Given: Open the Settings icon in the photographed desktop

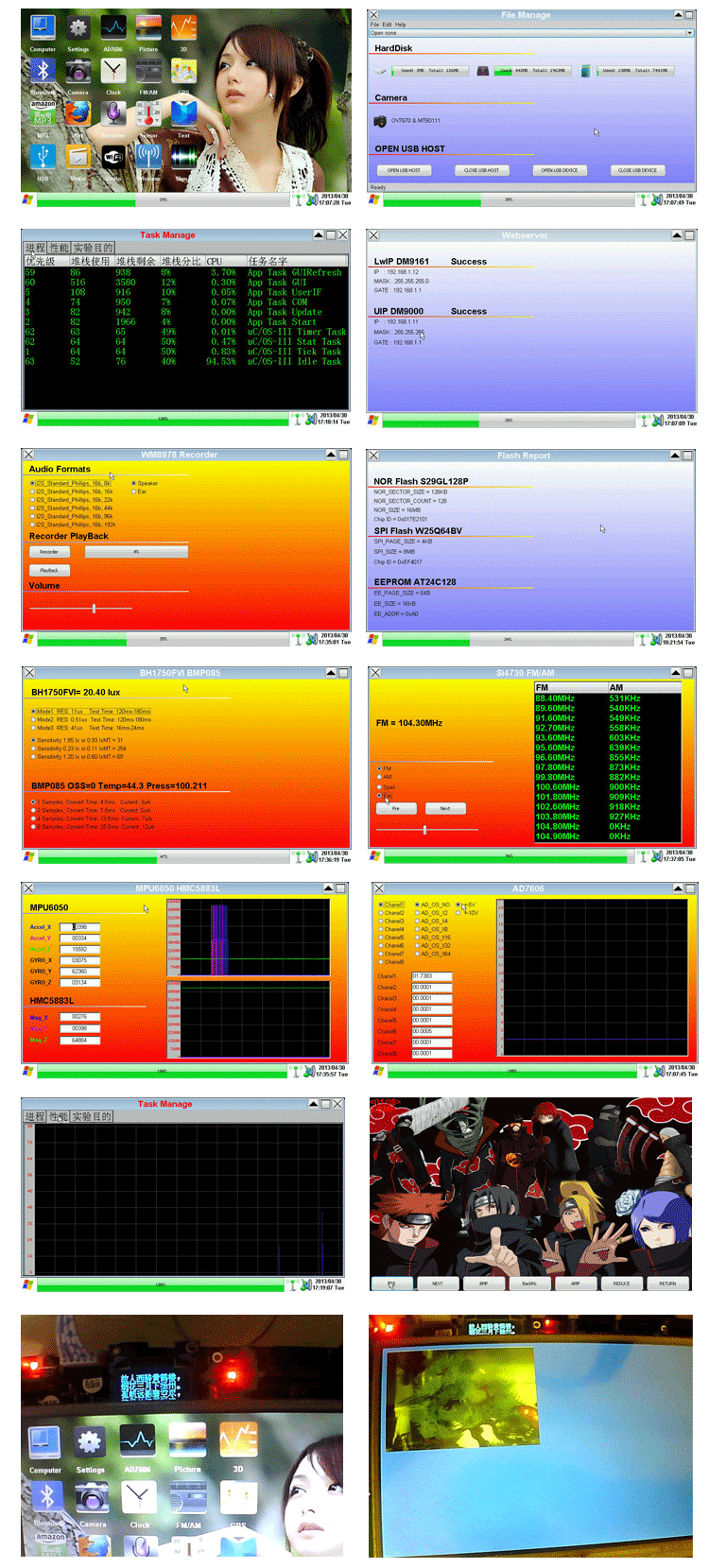Looking at the screenshot, I should (x=90, y=1442).
